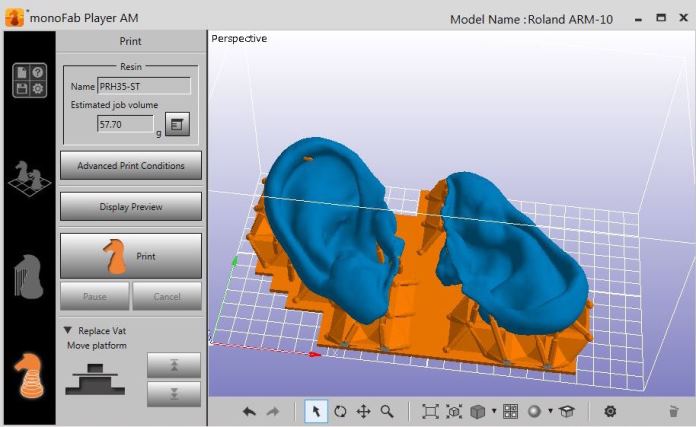The image size is (696, 427).
Task: Click the Cancel button
Action: click(167, 296)
